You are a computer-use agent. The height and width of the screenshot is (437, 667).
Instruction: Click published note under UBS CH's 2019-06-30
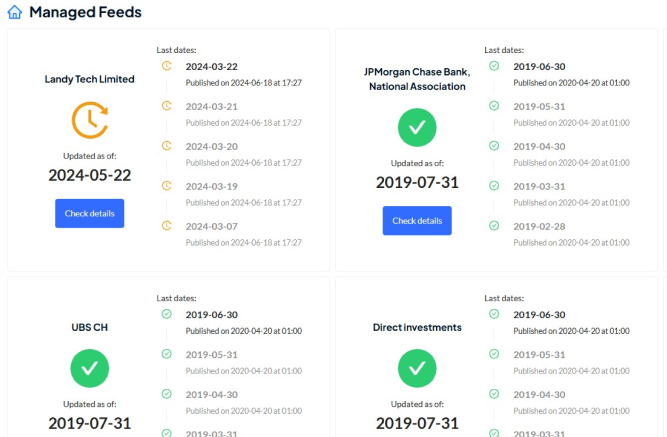(244, 331)
